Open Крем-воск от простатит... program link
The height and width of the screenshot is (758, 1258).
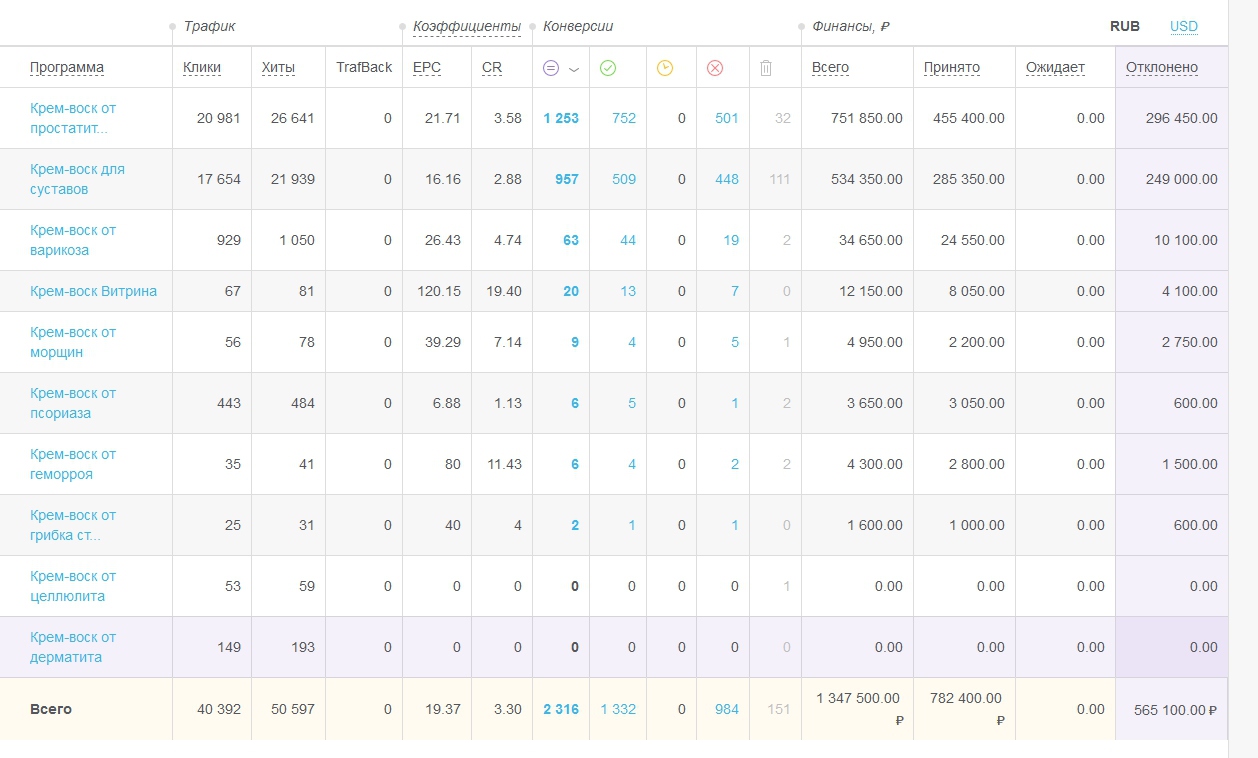pos(73,118)
